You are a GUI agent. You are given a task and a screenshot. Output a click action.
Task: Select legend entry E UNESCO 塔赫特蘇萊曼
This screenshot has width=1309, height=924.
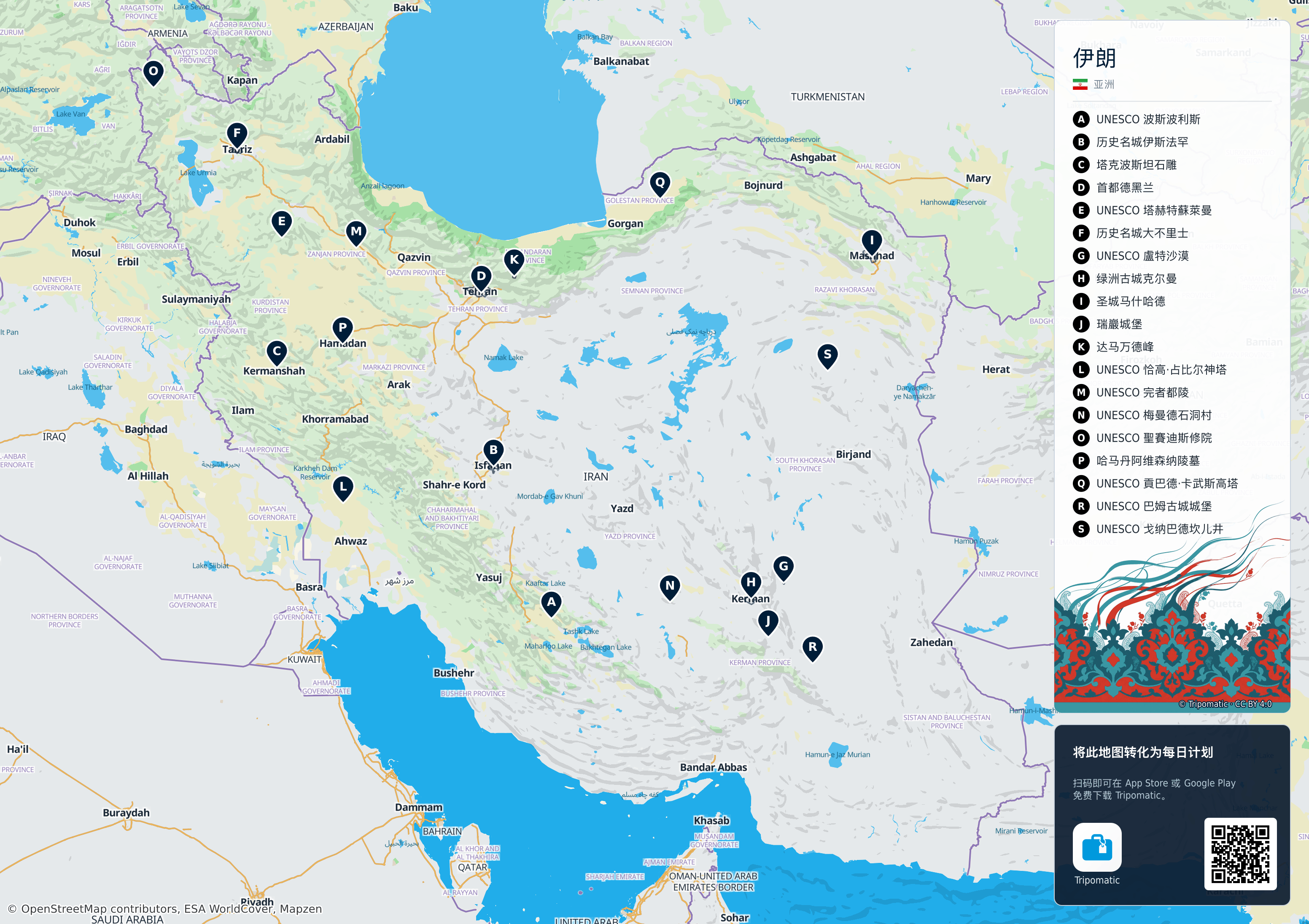pyautogui.click(x=1142, y=210)
